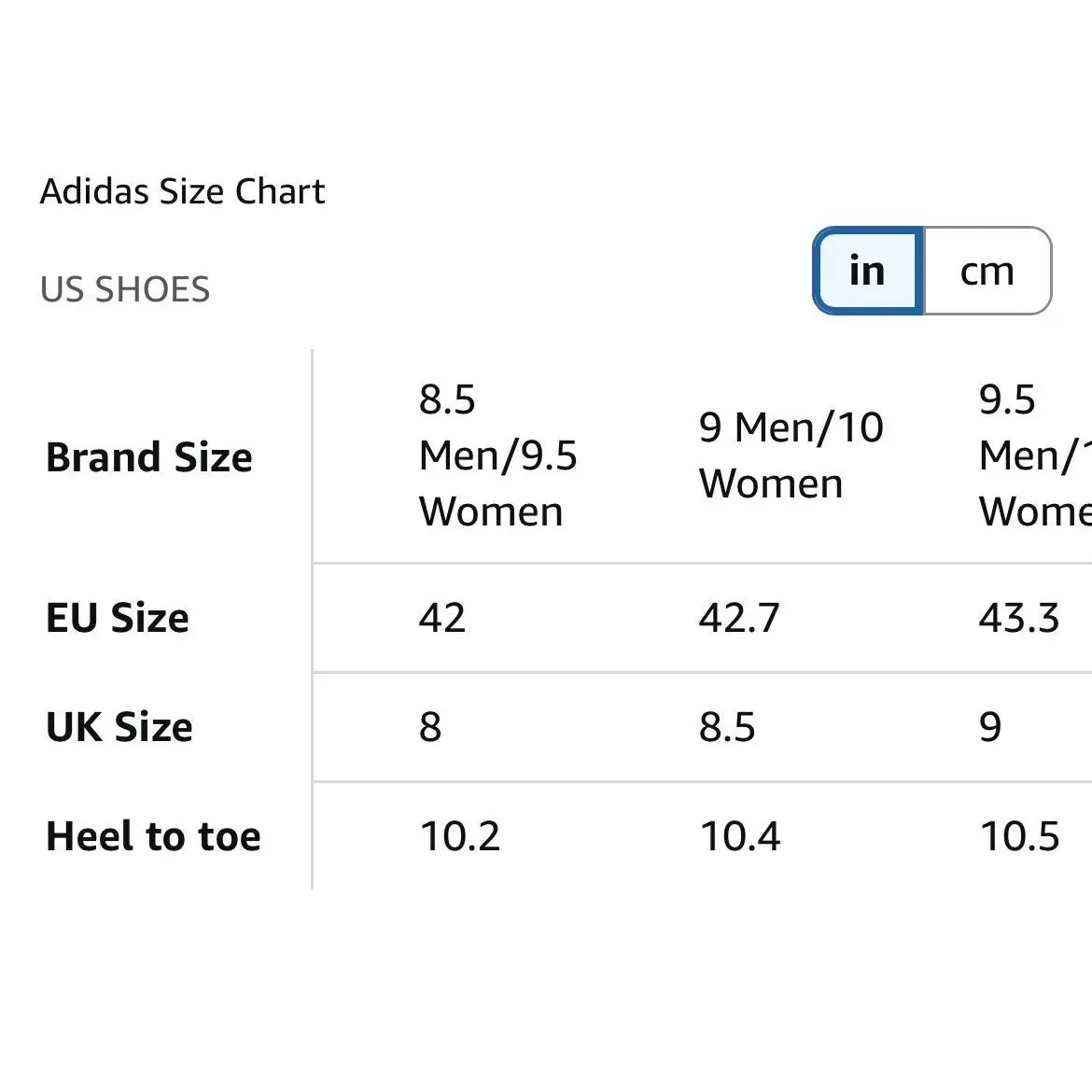Click heel to toe value 10.2
Screen dimensions: 1092x1092
point(459,835)
